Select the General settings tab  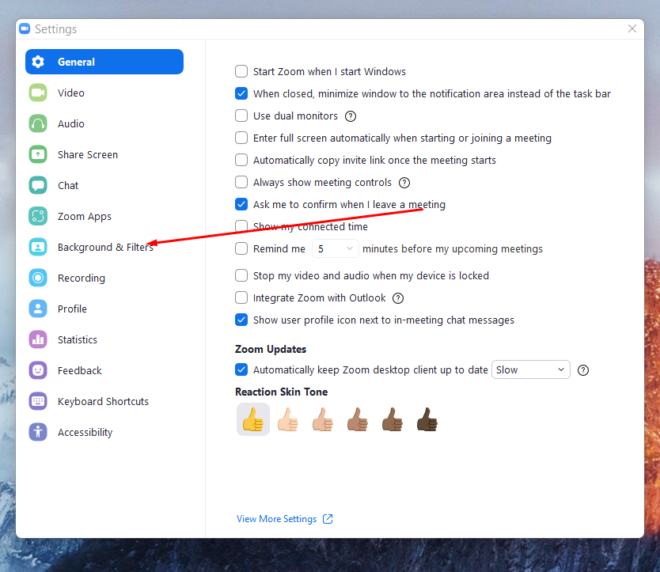tap(104, 62)
